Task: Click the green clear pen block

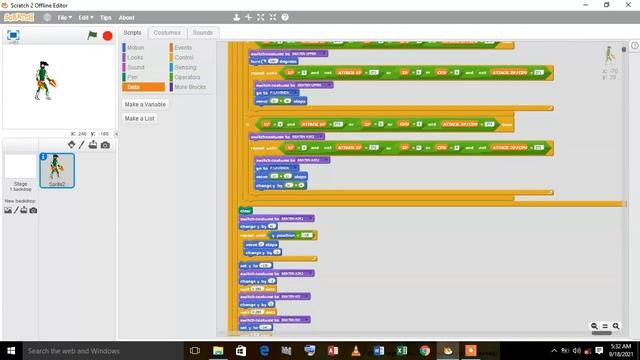Action: (245, 211)
